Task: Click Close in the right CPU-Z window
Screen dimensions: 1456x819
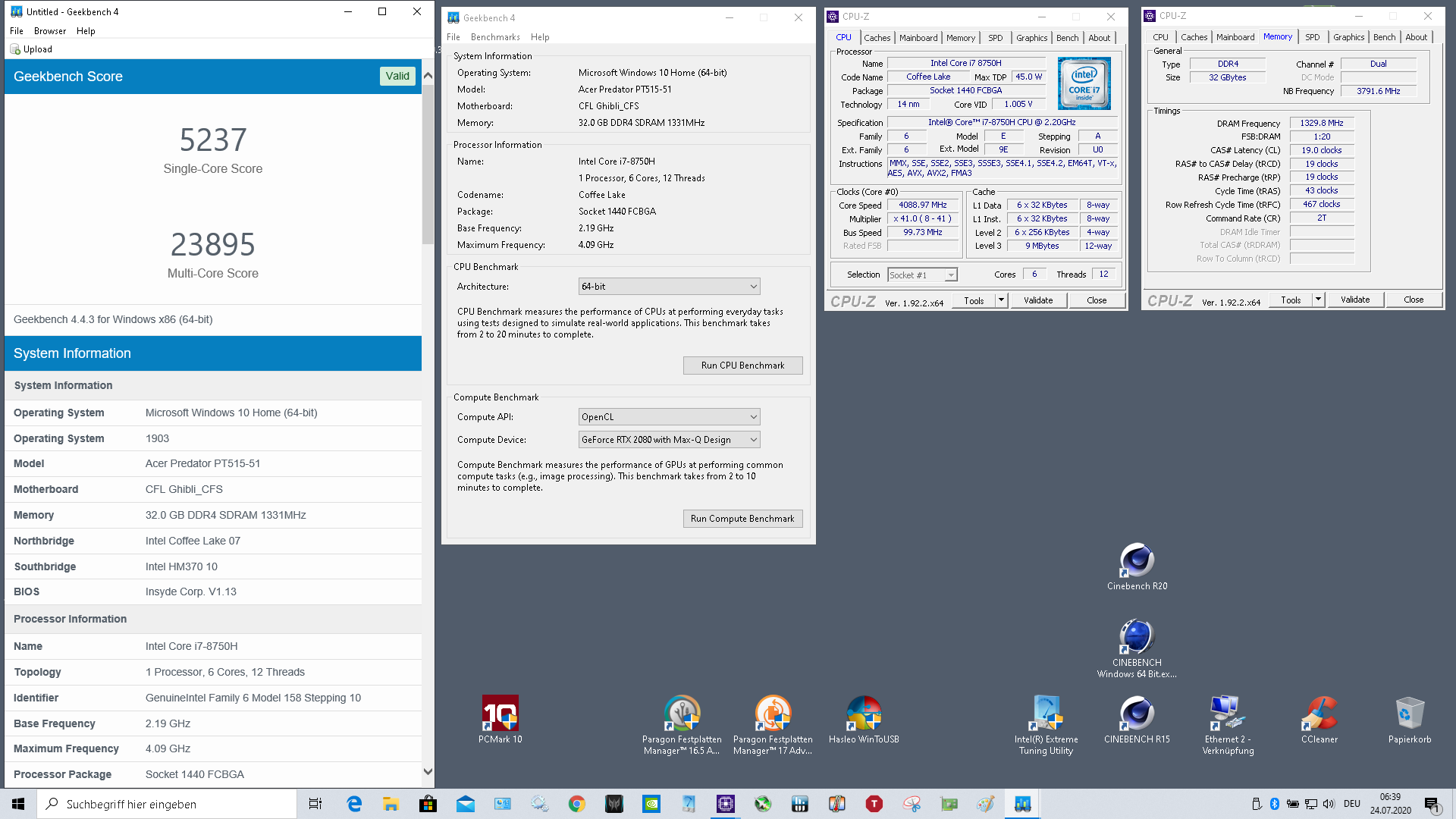Action: (1414, 300)
